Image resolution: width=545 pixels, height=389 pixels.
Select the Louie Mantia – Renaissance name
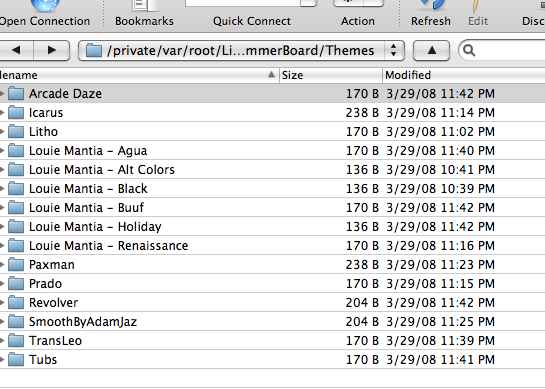[108, 245]
